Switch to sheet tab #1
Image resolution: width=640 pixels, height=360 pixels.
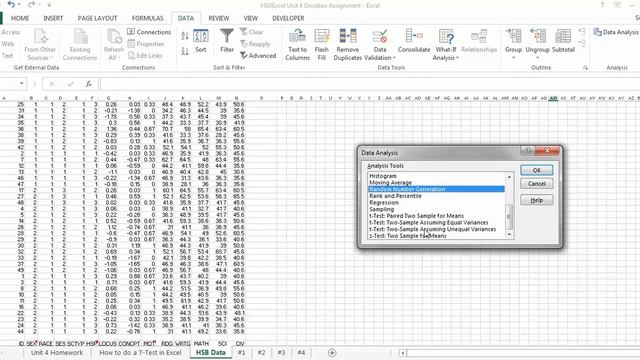pyautogui.click(x=241, y=353)
